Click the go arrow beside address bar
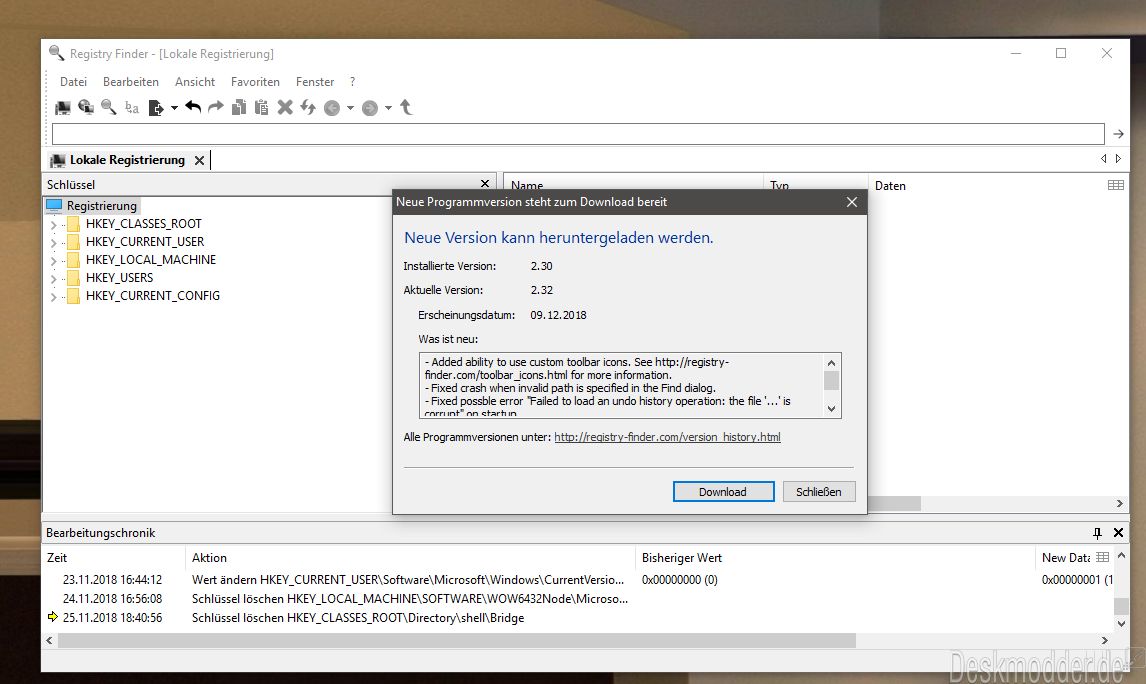This screenshot has height=684, width=1146. coord(1118,134)
